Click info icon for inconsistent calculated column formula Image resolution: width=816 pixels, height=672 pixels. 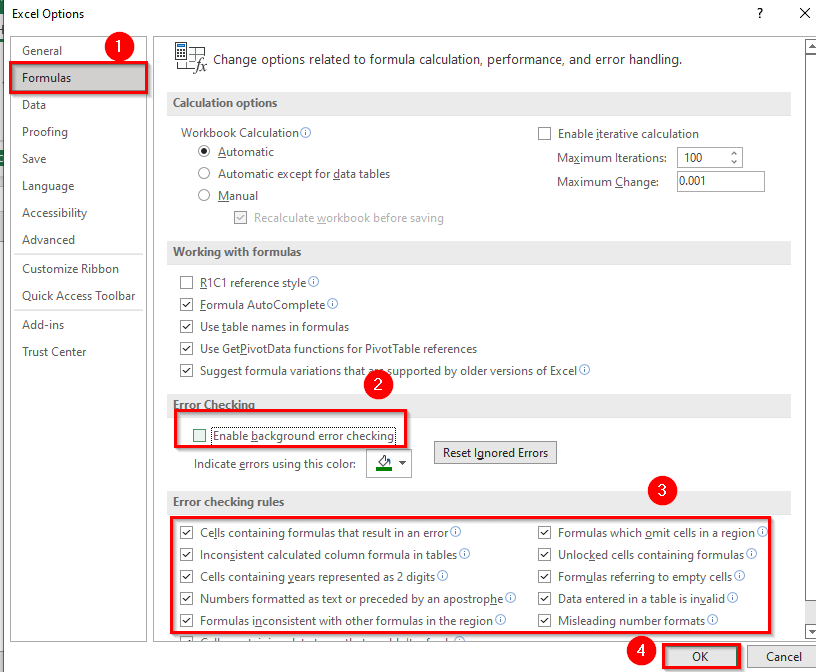pos(465,553)
